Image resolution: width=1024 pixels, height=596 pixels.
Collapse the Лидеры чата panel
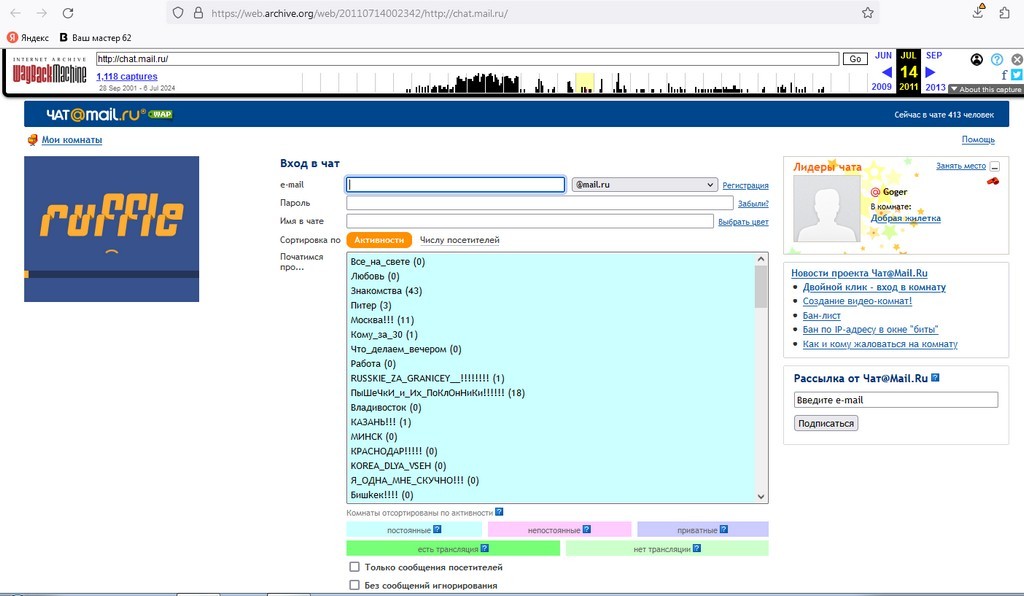click(995, 166)
